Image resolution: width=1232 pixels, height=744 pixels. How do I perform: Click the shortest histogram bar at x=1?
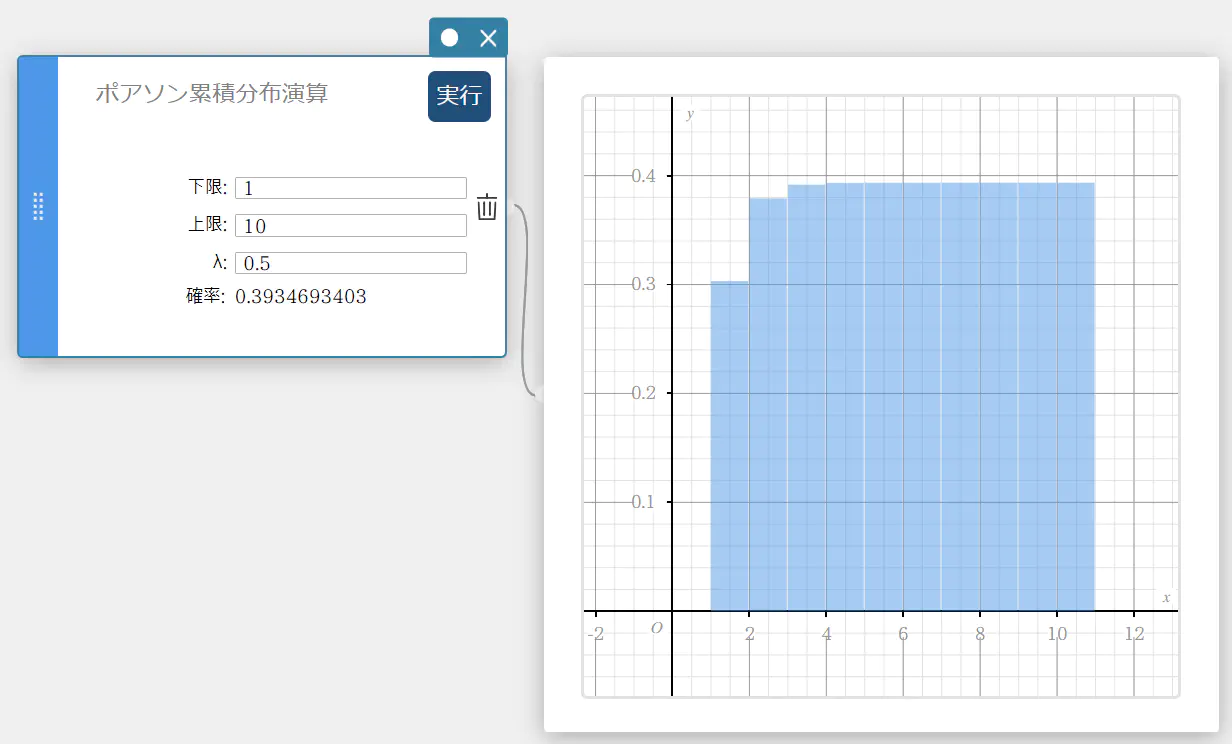[x=730, y=450]
